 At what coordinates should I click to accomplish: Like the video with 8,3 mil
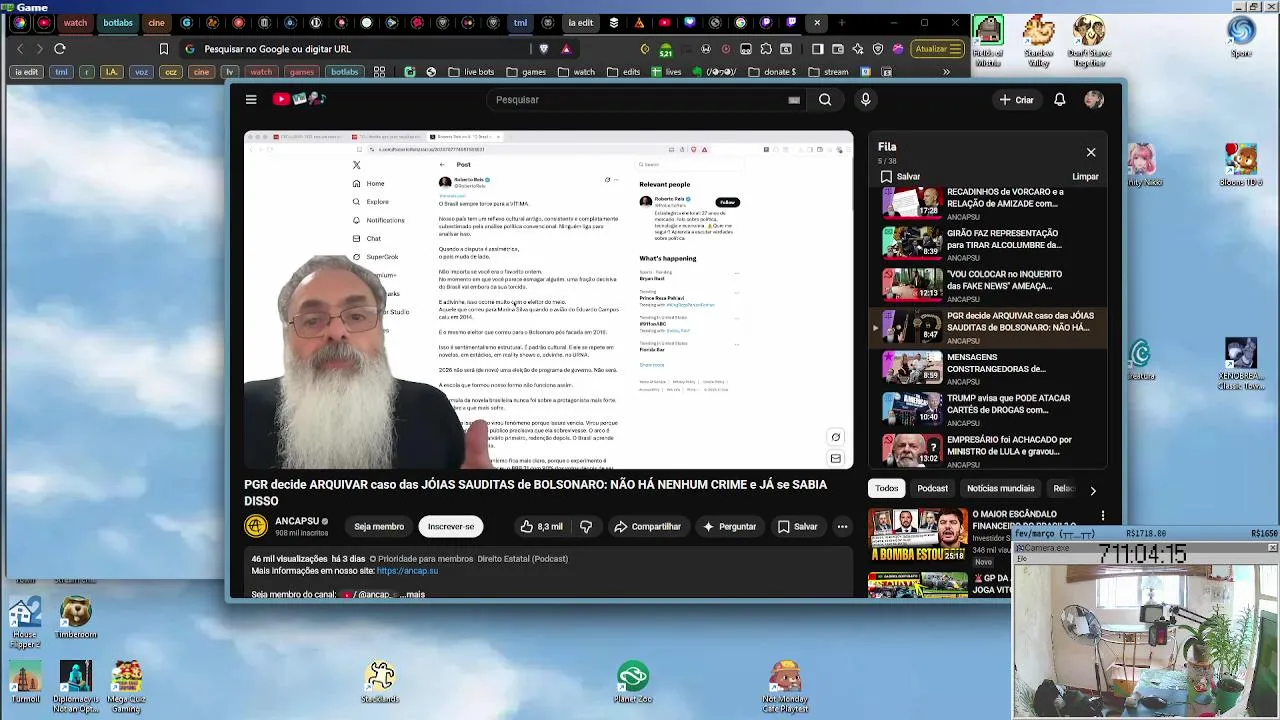541,526
